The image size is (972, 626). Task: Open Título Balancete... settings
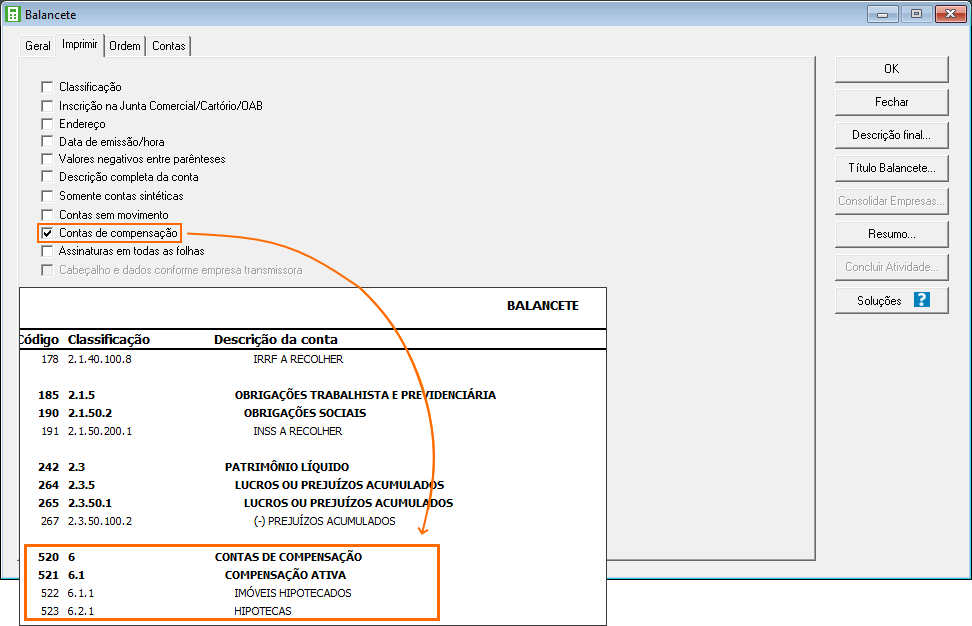coord(891,168)
